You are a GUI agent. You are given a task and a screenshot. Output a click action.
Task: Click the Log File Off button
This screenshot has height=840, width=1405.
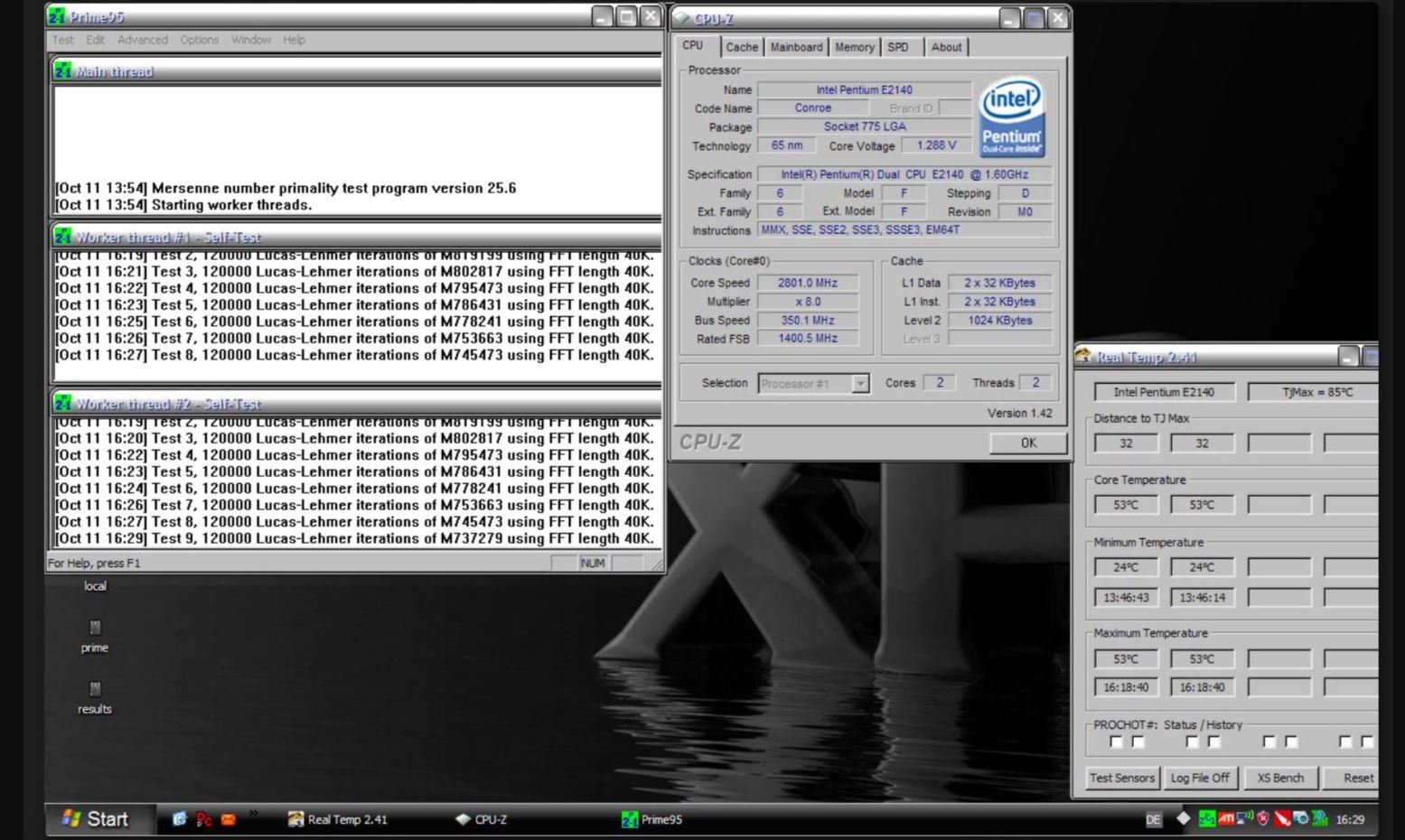coord(1200,778)
